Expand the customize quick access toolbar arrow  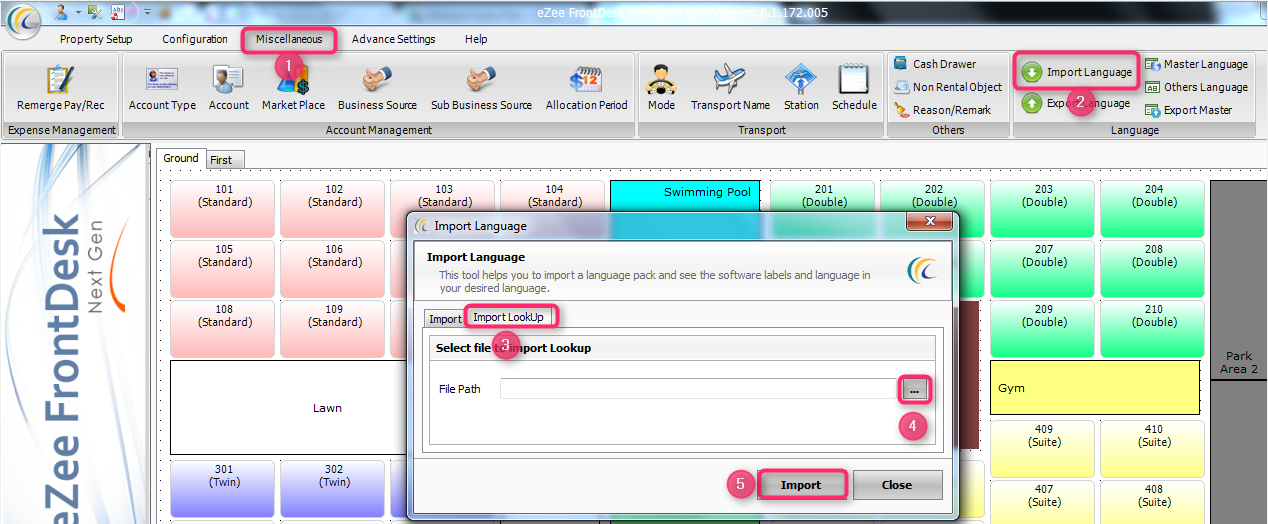tap(147, 12)
